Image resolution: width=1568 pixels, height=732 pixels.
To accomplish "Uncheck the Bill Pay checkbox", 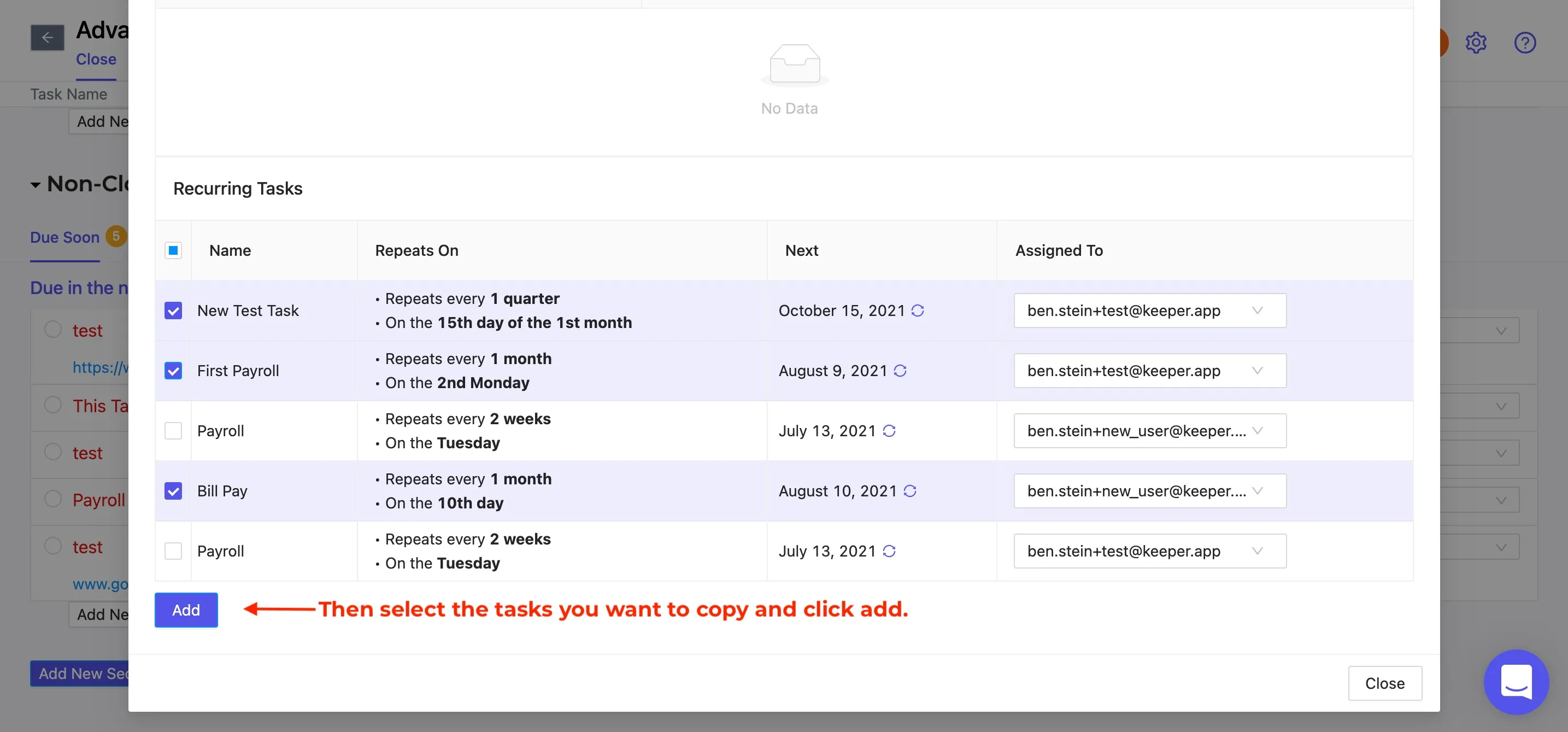I will [173, 491].
